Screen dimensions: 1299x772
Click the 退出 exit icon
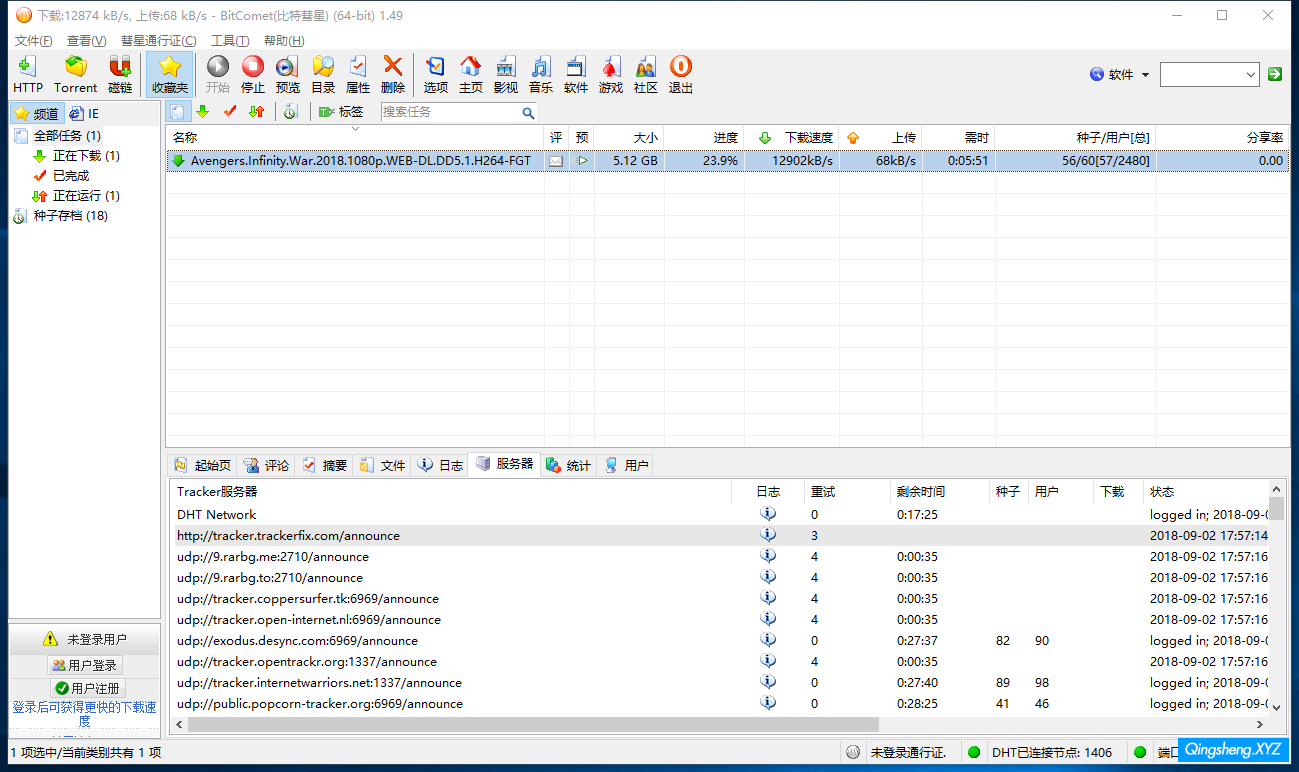pos(681,74)
